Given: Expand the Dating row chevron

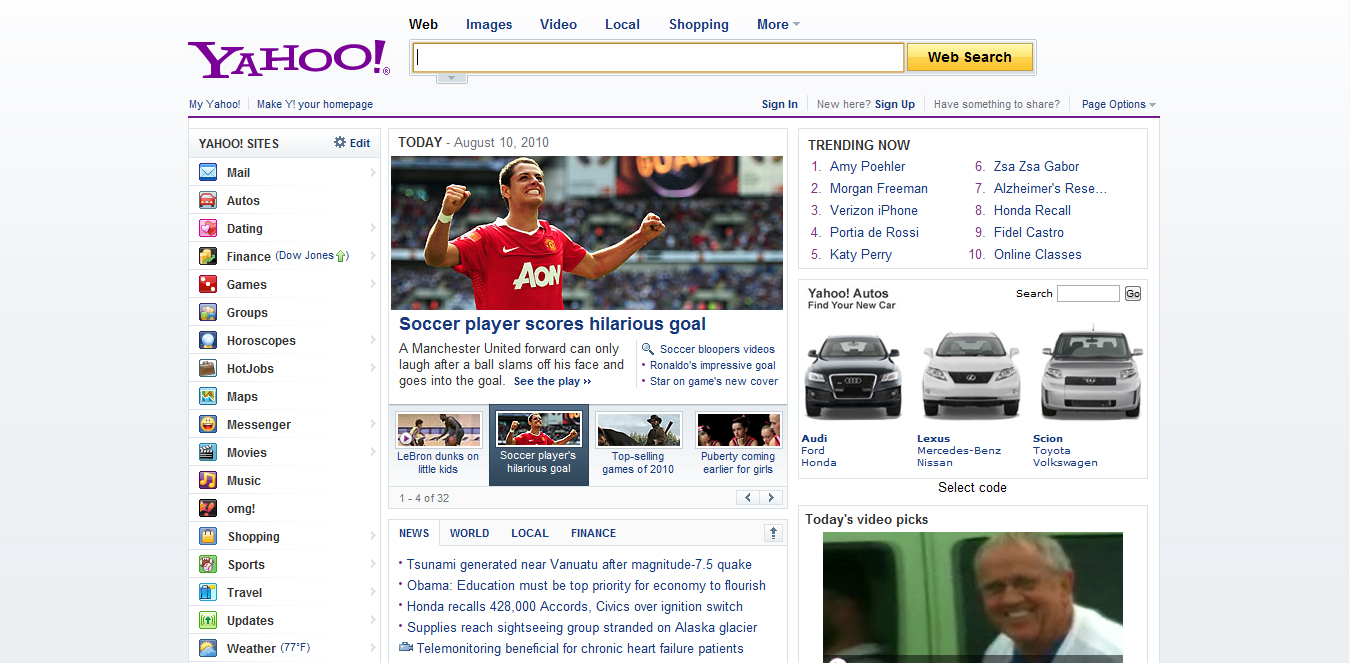Looking at the screenshot, I should coord(373,228).
